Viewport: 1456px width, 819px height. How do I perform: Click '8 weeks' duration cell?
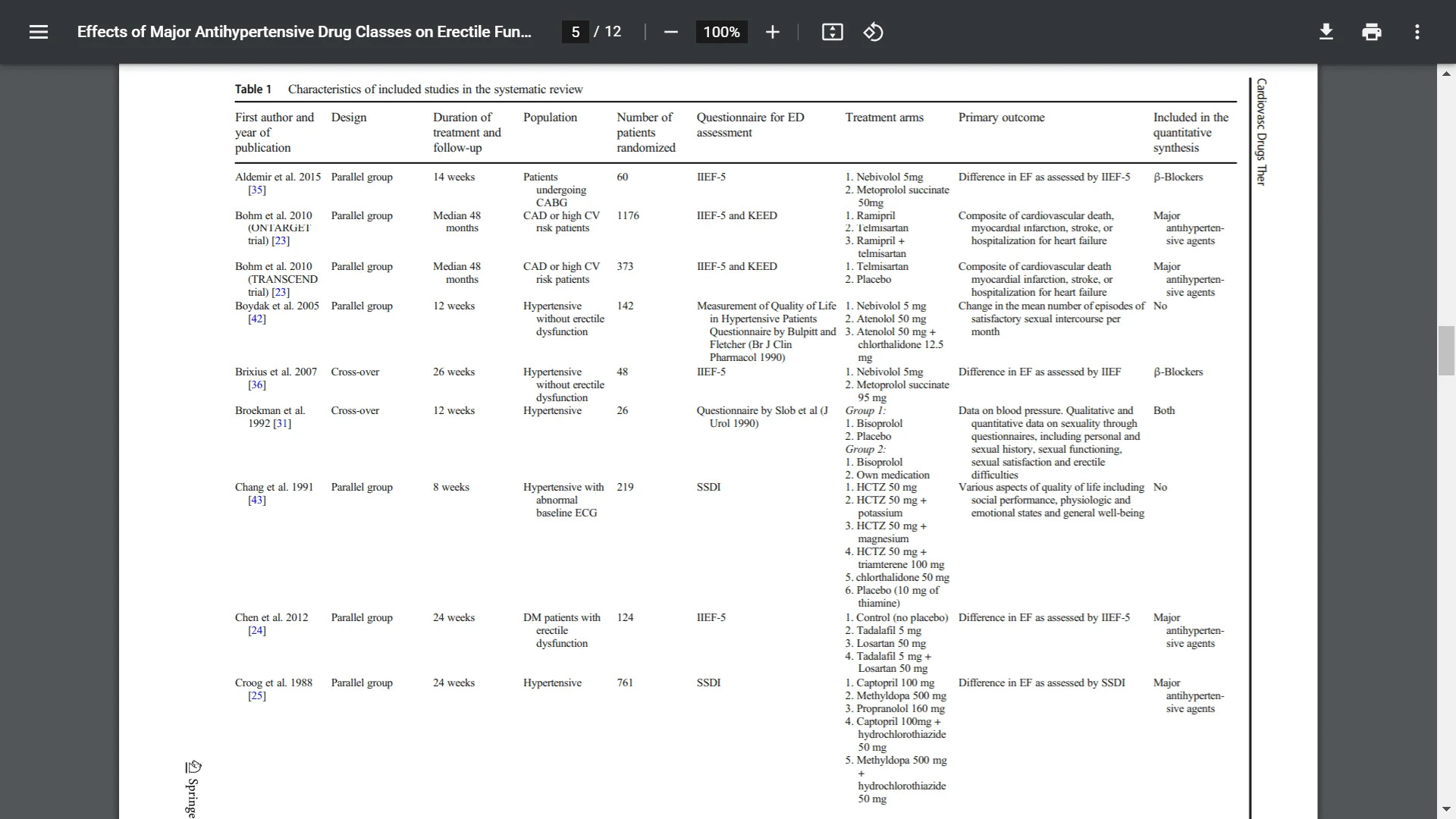pos(450,488)
